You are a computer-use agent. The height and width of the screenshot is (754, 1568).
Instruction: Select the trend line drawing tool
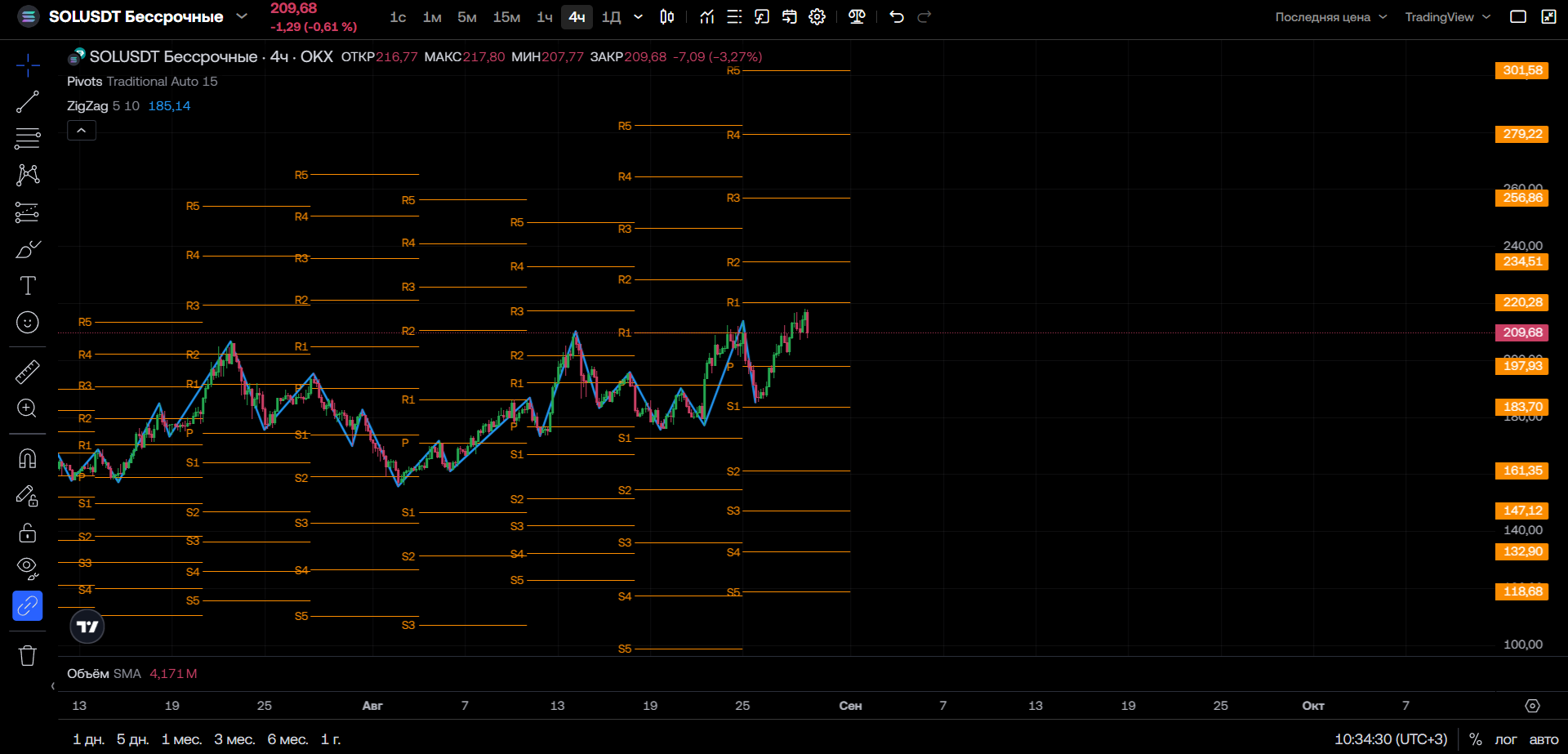[27, 102]
